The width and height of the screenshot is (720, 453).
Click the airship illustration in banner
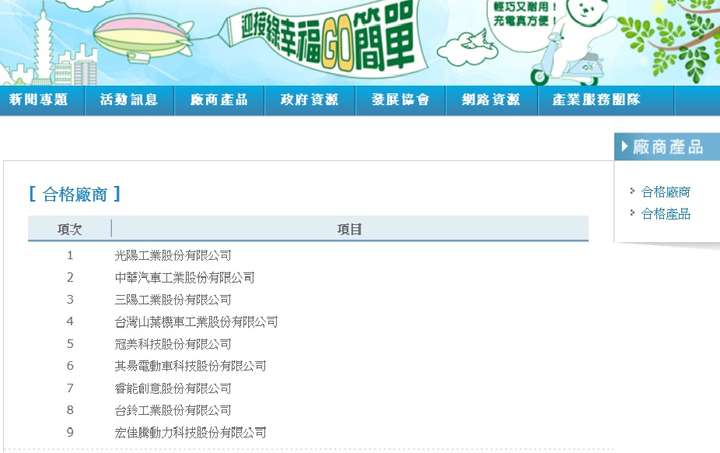tap(143, 38)
